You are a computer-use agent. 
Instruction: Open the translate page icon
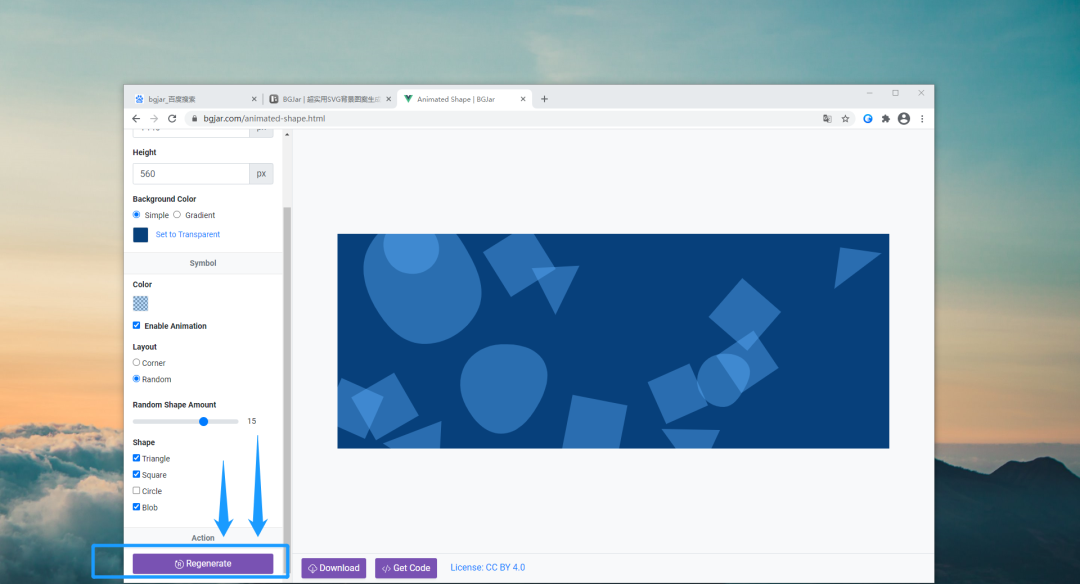[827, 118]
